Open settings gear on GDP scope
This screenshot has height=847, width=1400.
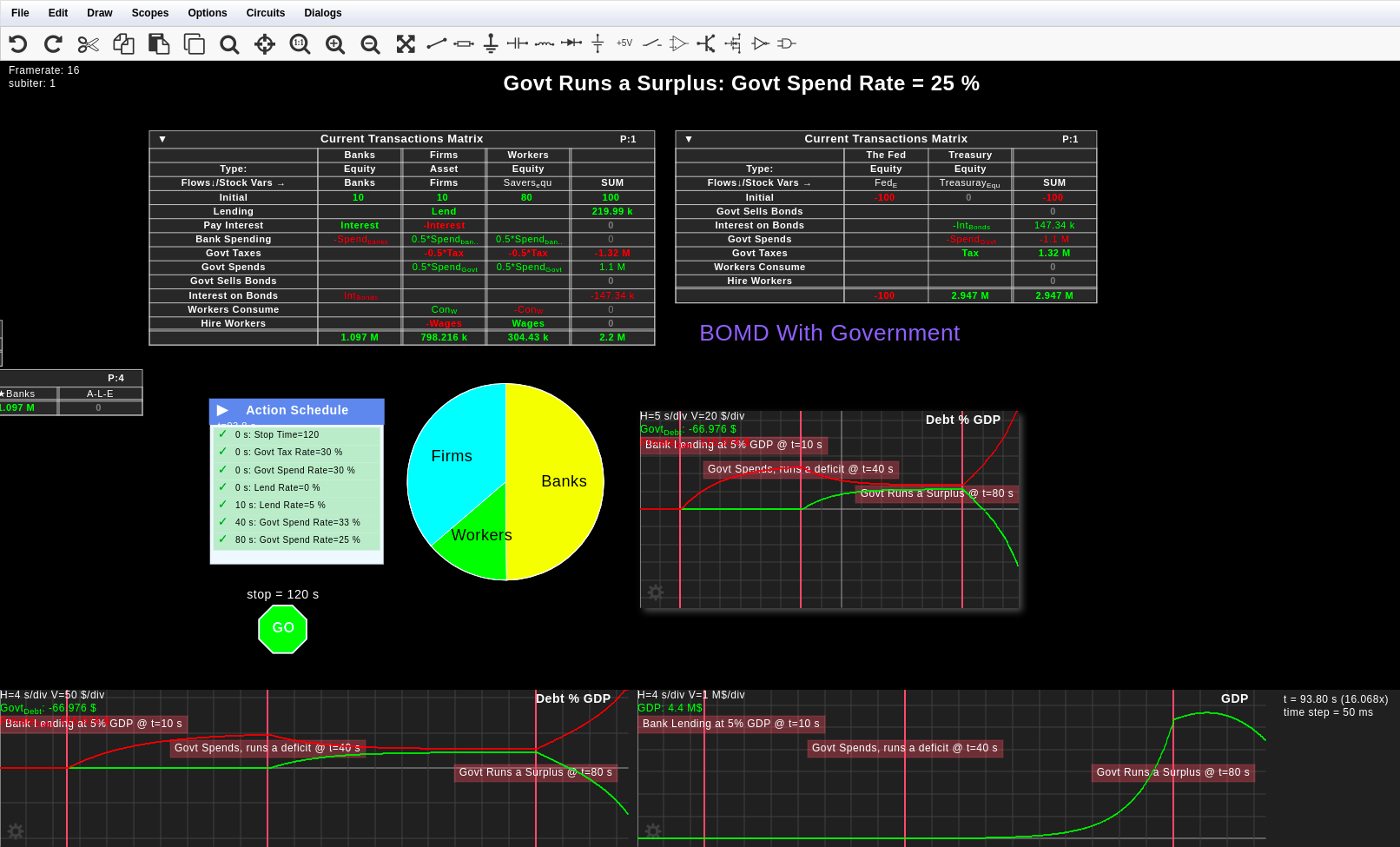pyautogui.click(x=653, y=831)
